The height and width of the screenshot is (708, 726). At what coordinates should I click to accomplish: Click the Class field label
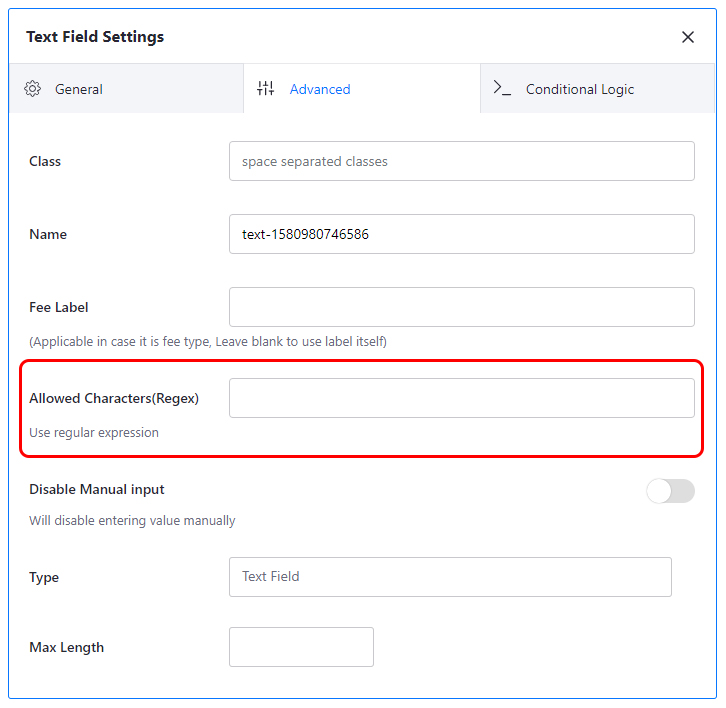[45, 161]
